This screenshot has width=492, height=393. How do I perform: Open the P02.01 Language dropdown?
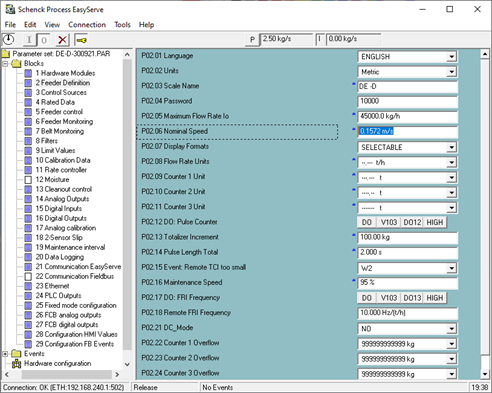(x=451, y=57)
